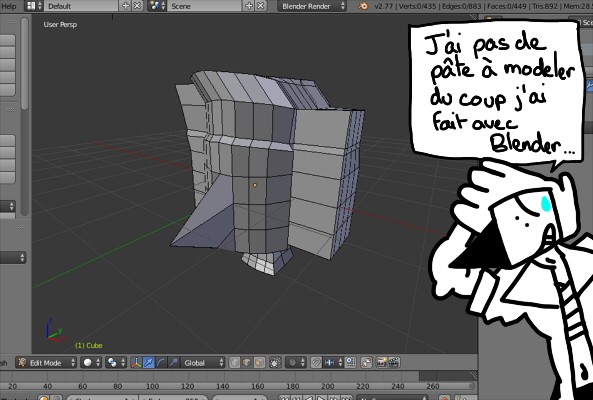Toggle the 3D manipulator axes icon
The width and height of the screenshot is (593, 400).
[x=136, y=363]
